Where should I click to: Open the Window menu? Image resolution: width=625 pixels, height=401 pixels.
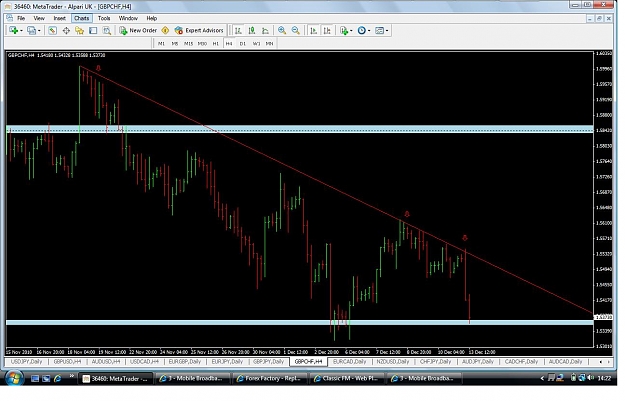point(128,18)
